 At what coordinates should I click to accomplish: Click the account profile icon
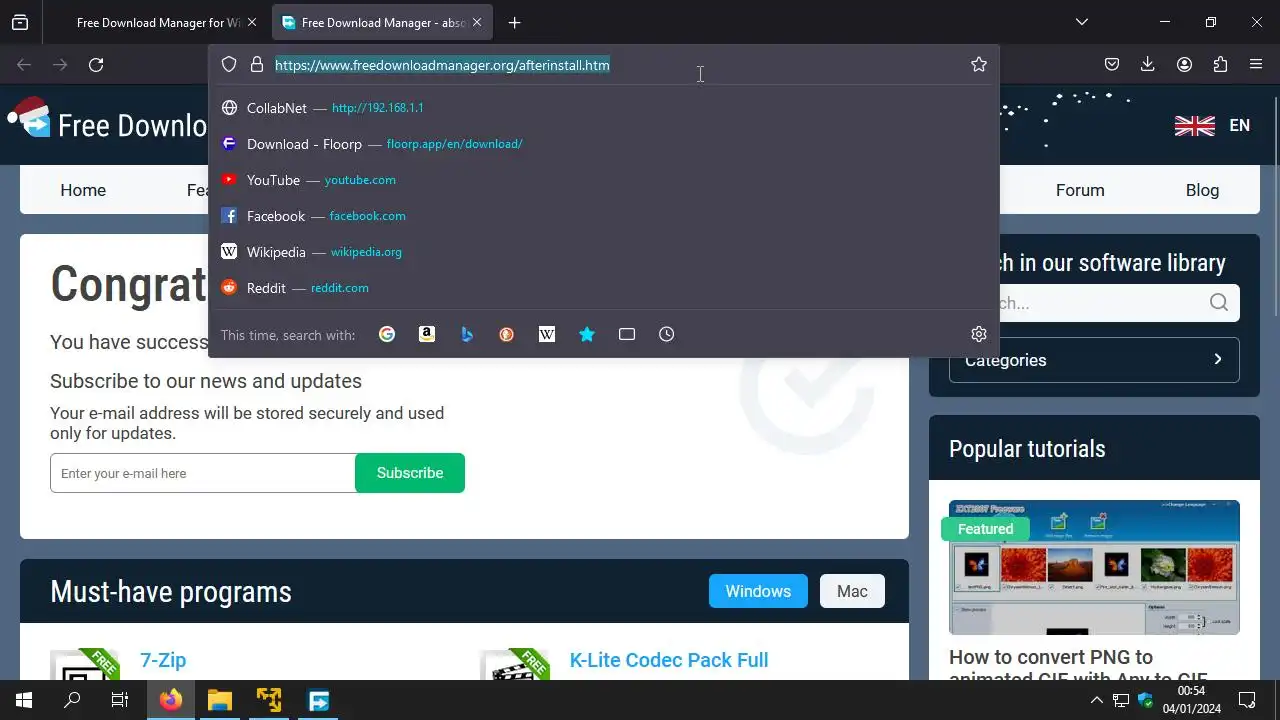(1184, 65)
